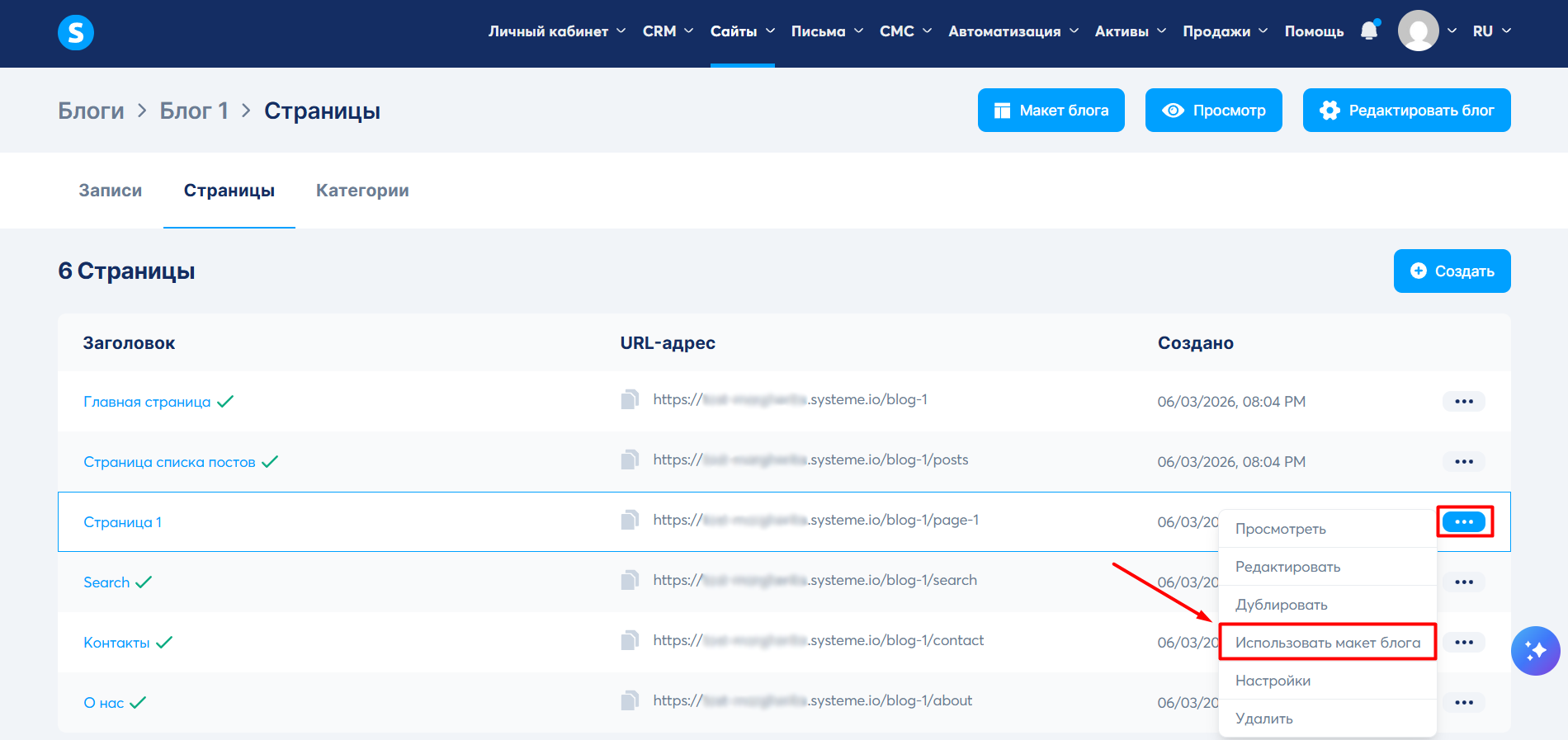Copy URL icon for blog-1/contact row
Screen dimensions: 1568x740
tap(630, 641)
